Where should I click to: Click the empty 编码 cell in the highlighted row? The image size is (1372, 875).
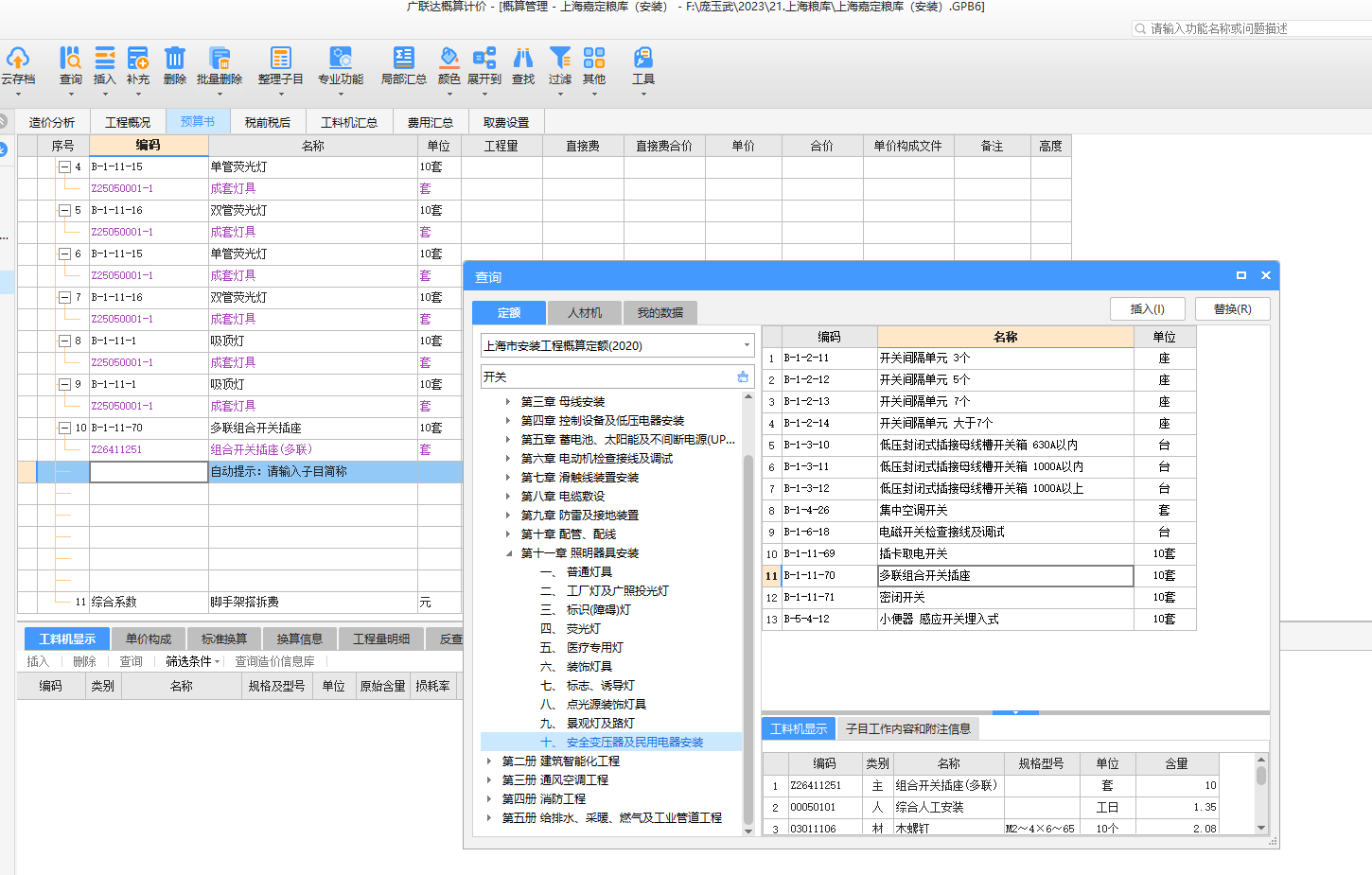pos(149,471)
